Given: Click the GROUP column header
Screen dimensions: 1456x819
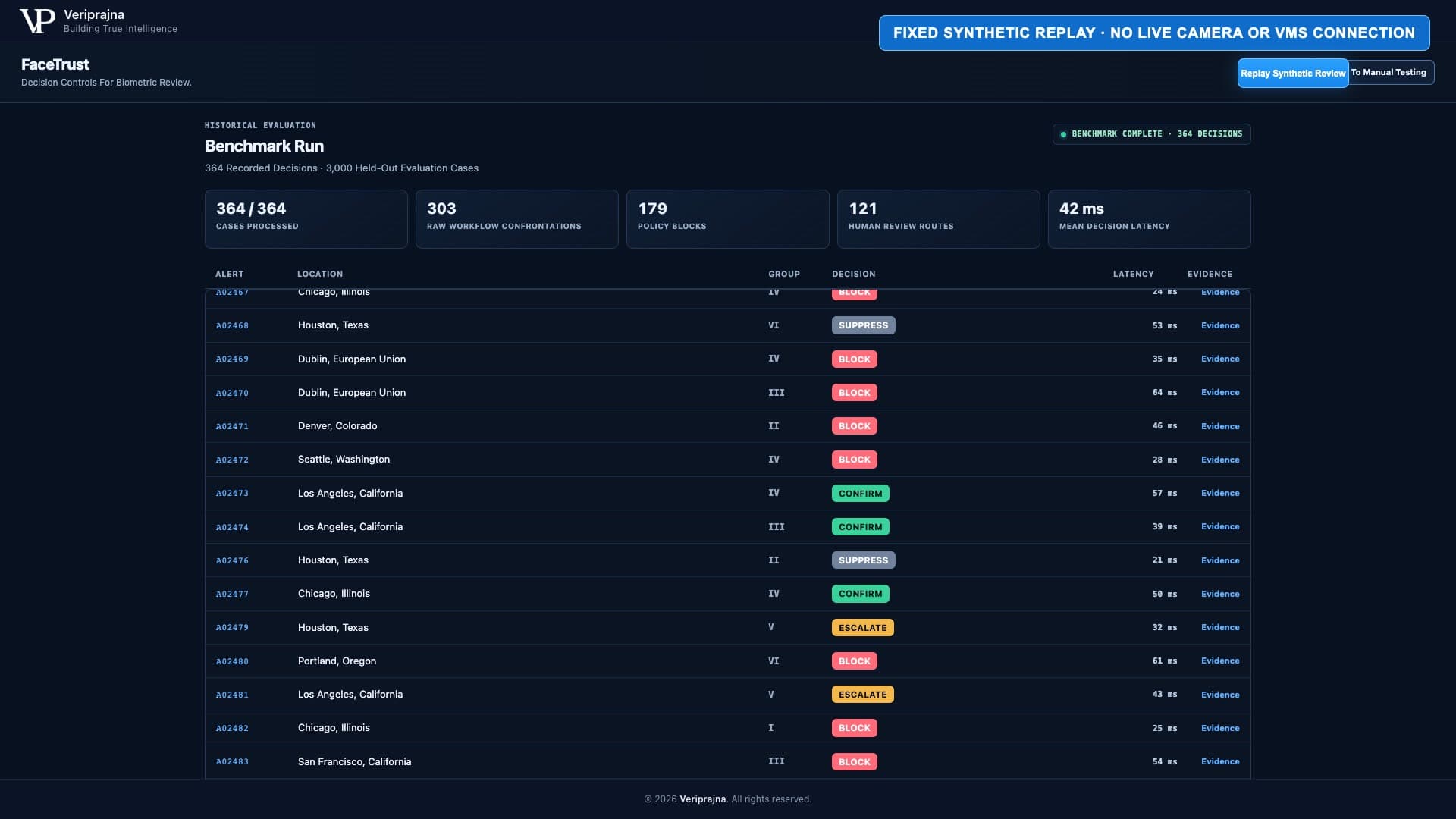Looking at the screenshot, I should [x=784, y=274].
